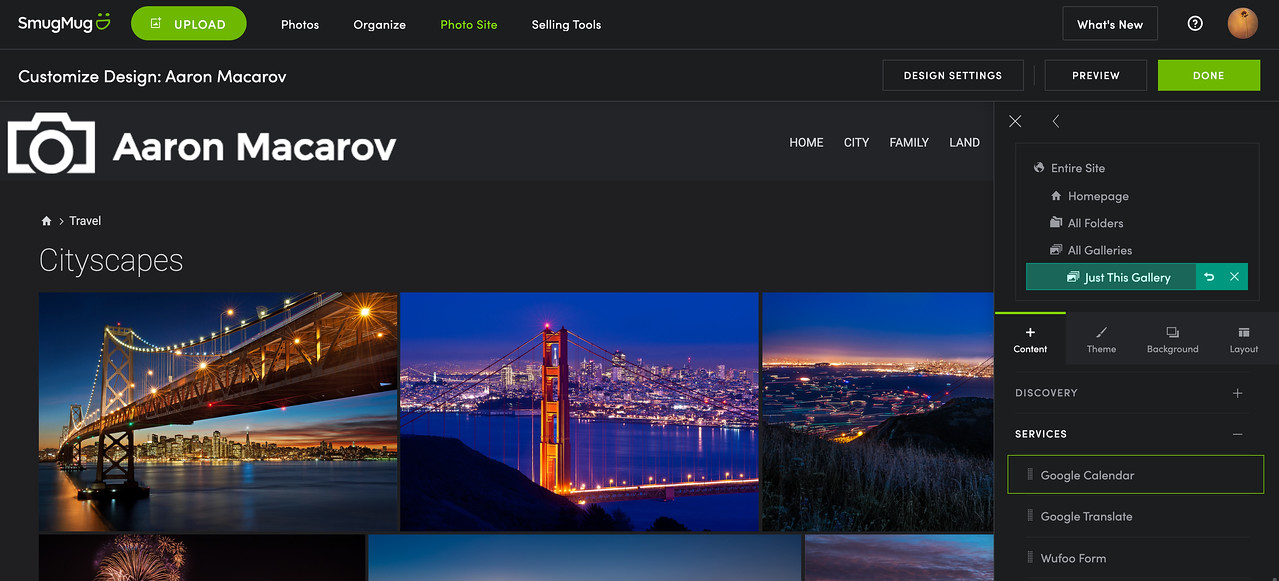Grab the Google Calendar drag handle
This screenshot has width=1279, height=581.
click(x=1030, y=475)
